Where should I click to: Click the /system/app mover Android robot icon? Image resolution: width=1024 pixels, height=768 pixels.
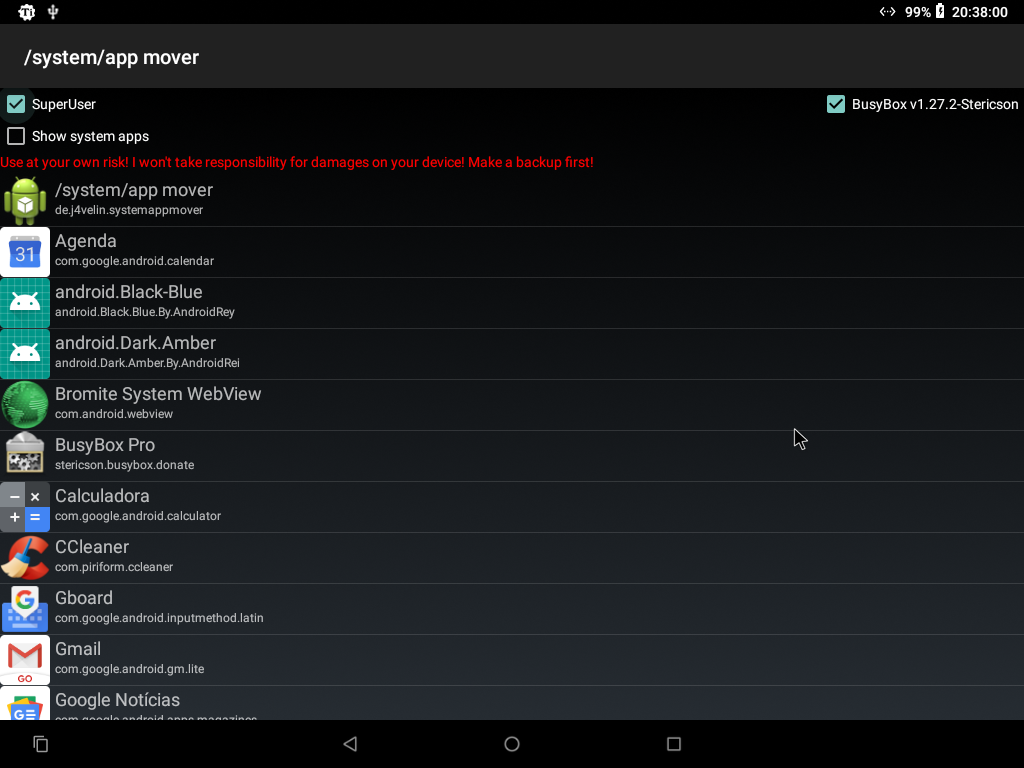(25, 201)
